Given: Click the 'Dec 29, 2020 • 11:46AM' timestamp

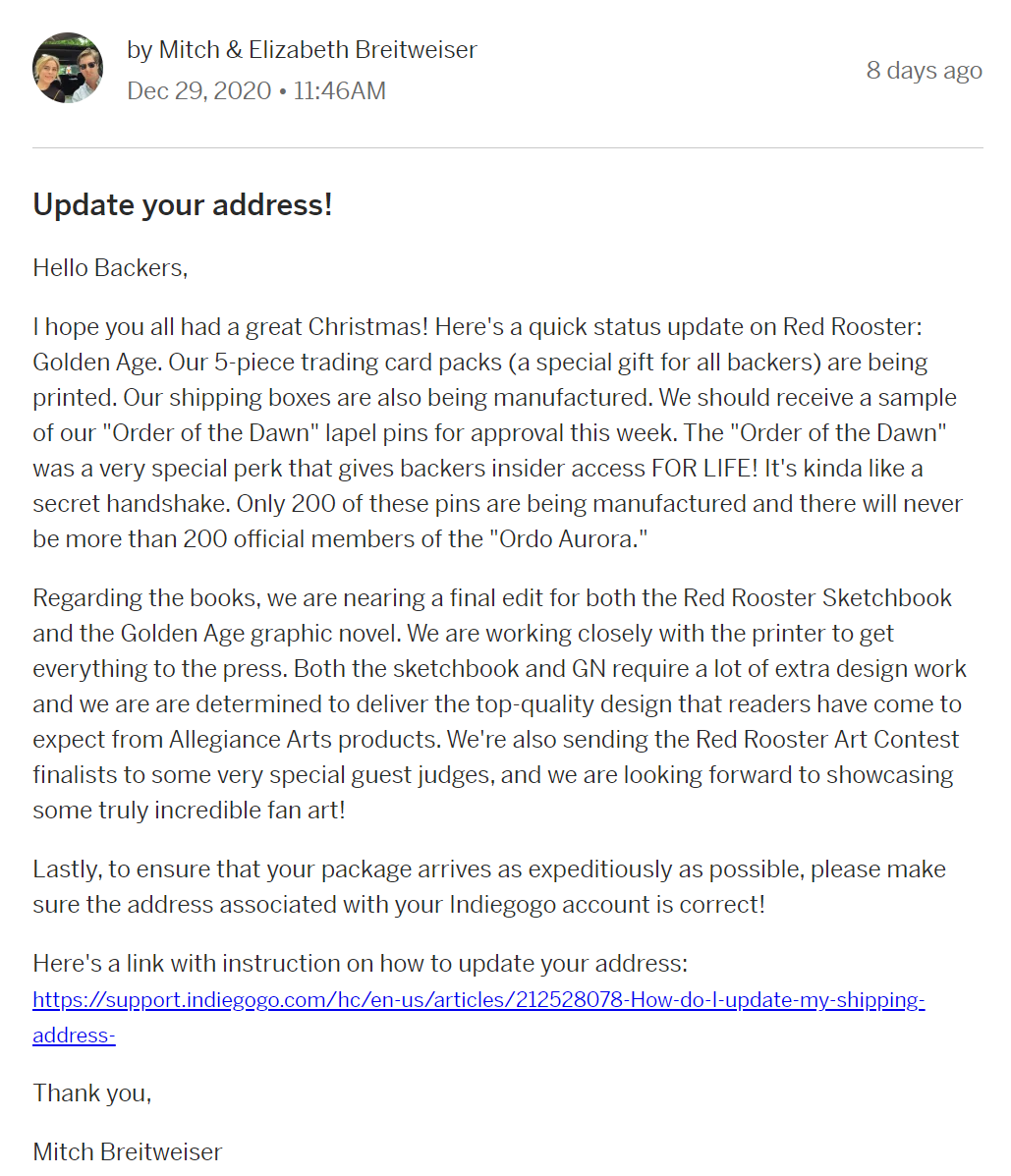Looking at the screenshot, I should (x=256, y=90).
